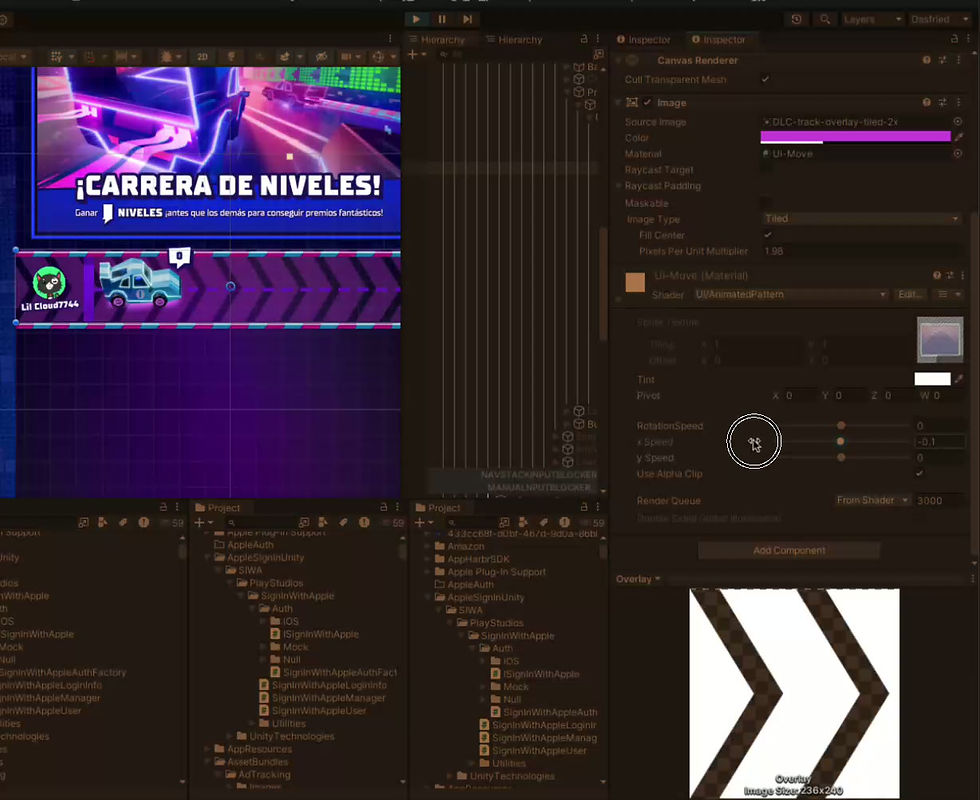
Task: Open the editor search magnifier icon
Action: tap(825, 19)
